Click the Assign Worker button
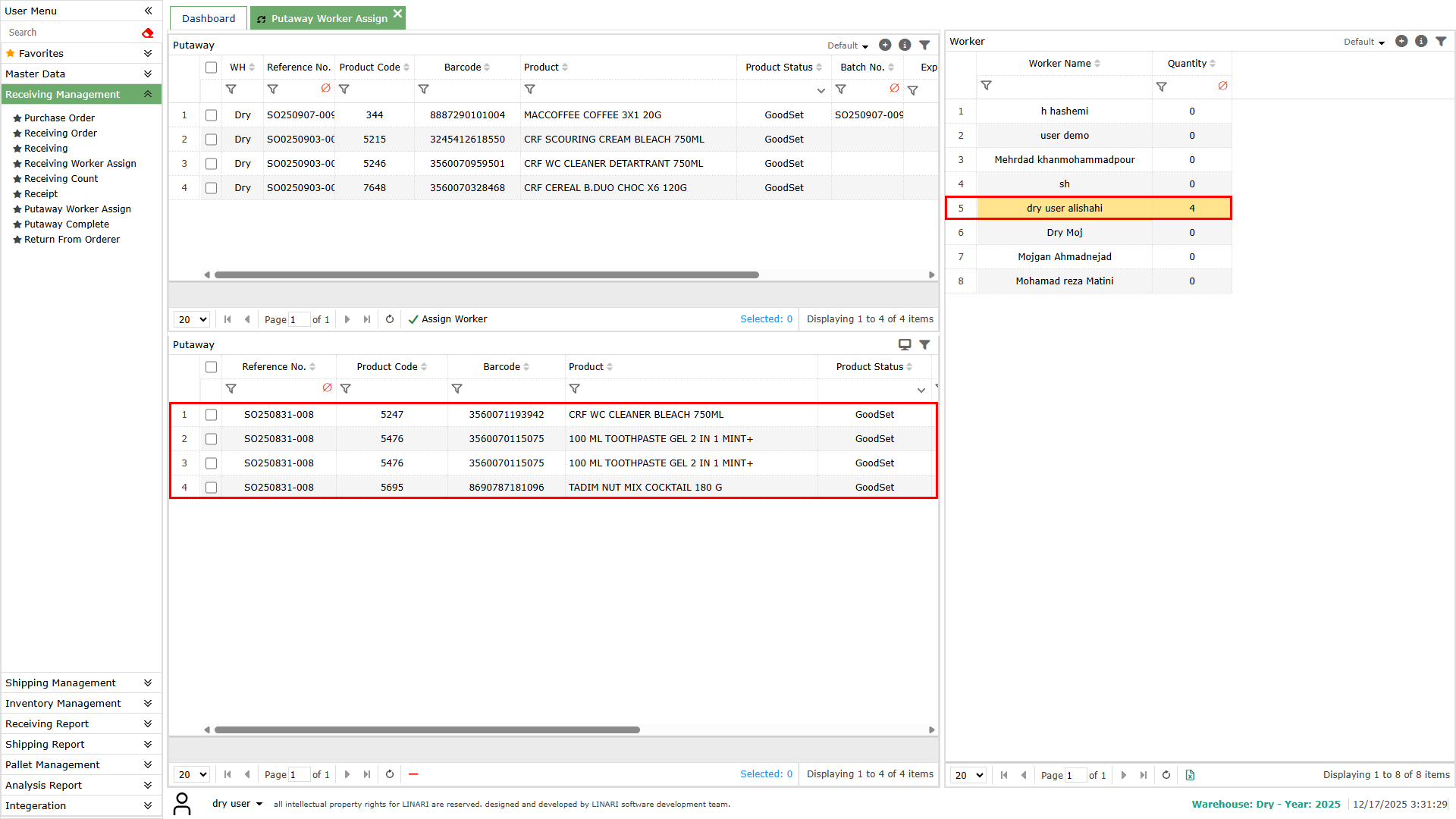Viewport: 1456px width, 819px height. click(x=447, y=319)
